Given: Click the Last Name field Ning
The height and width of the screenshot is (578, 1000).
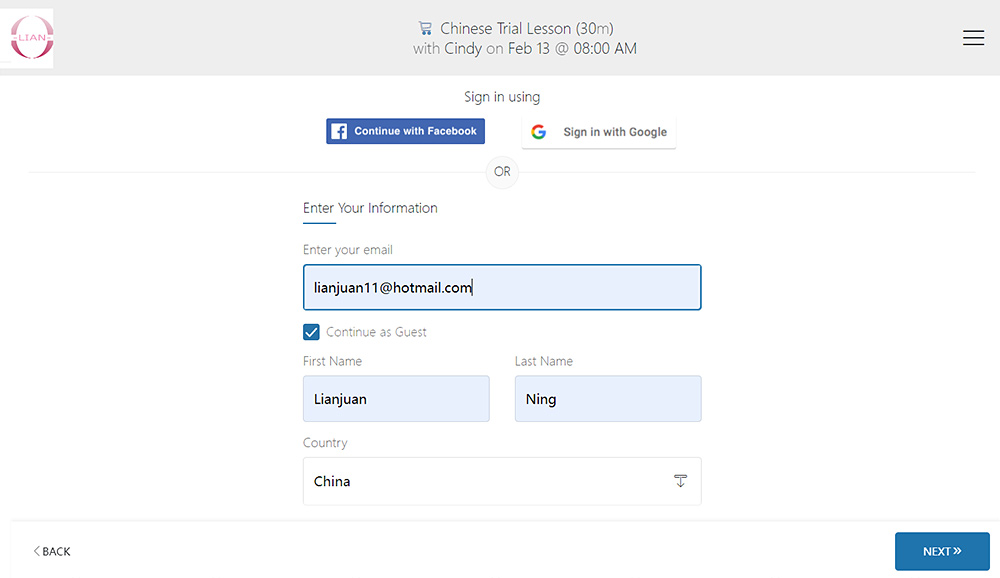Looking at the screenshot, I should pyautogui.click(x=608, y=399).
